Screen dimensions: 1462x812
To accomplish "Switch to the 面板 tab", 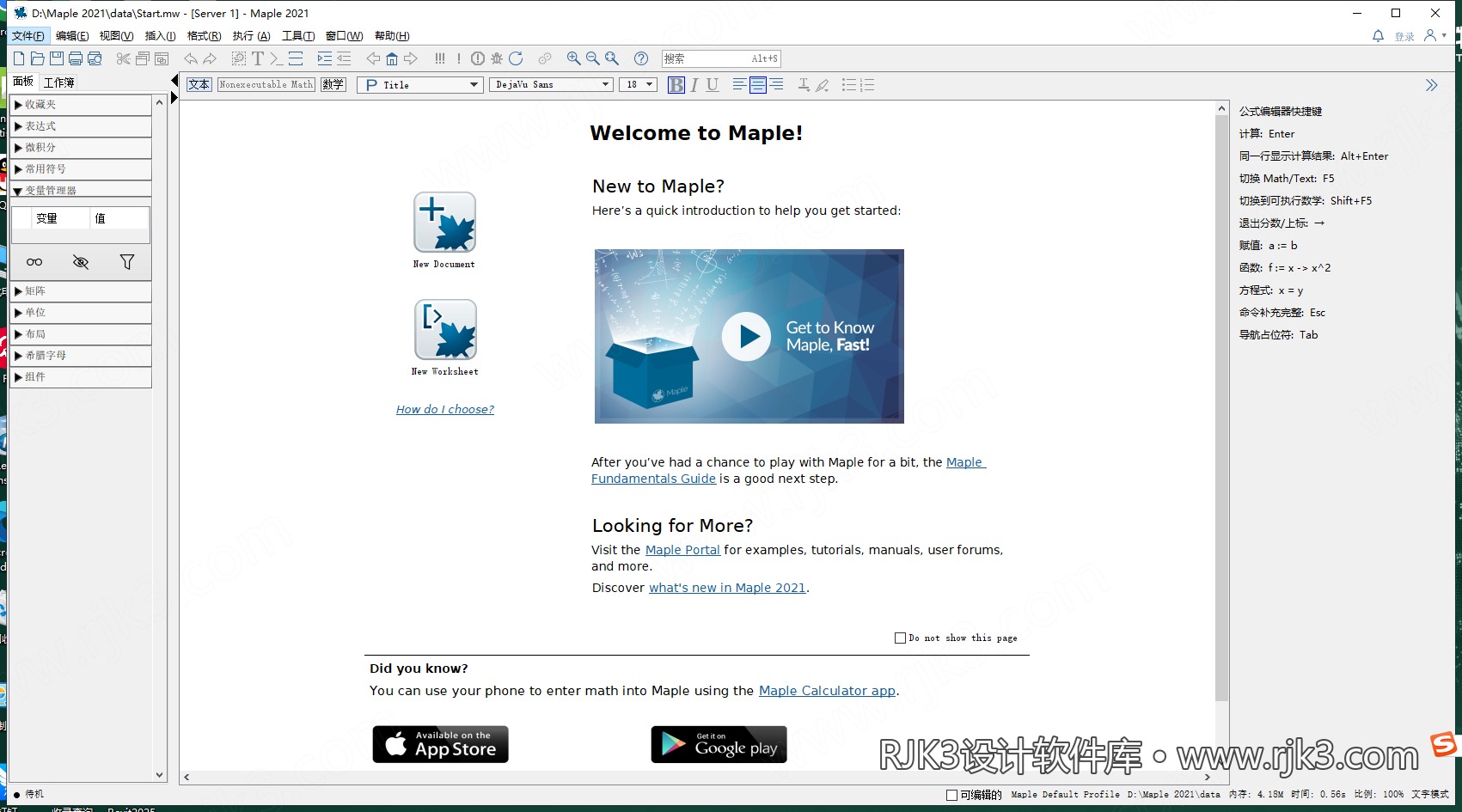I will tap(23, 82).
